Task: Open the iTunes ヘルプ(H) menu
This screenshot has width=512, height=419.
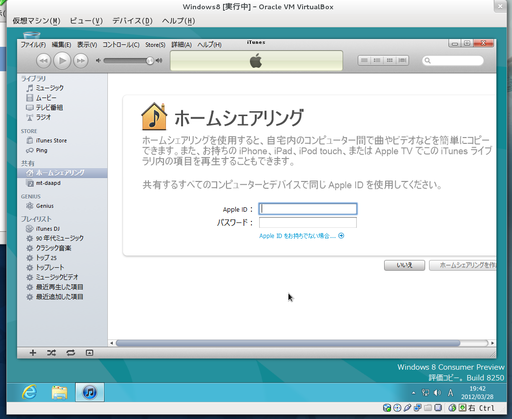Action: (x=209, y=45)
